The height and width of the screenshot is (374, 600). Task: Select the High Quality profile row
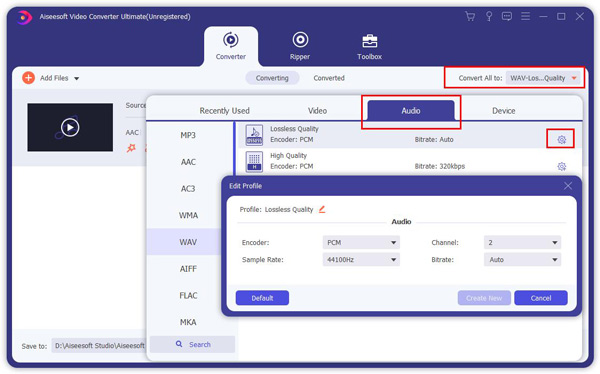point(409,162)
